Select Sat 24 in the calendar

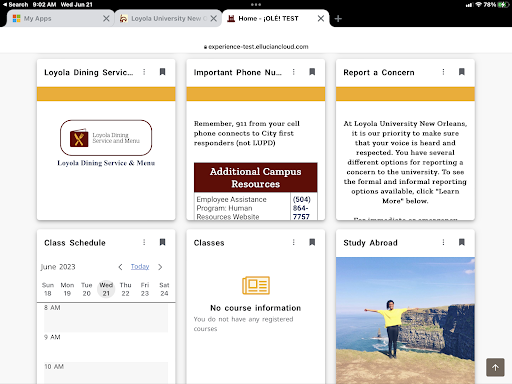coord(164,289)
